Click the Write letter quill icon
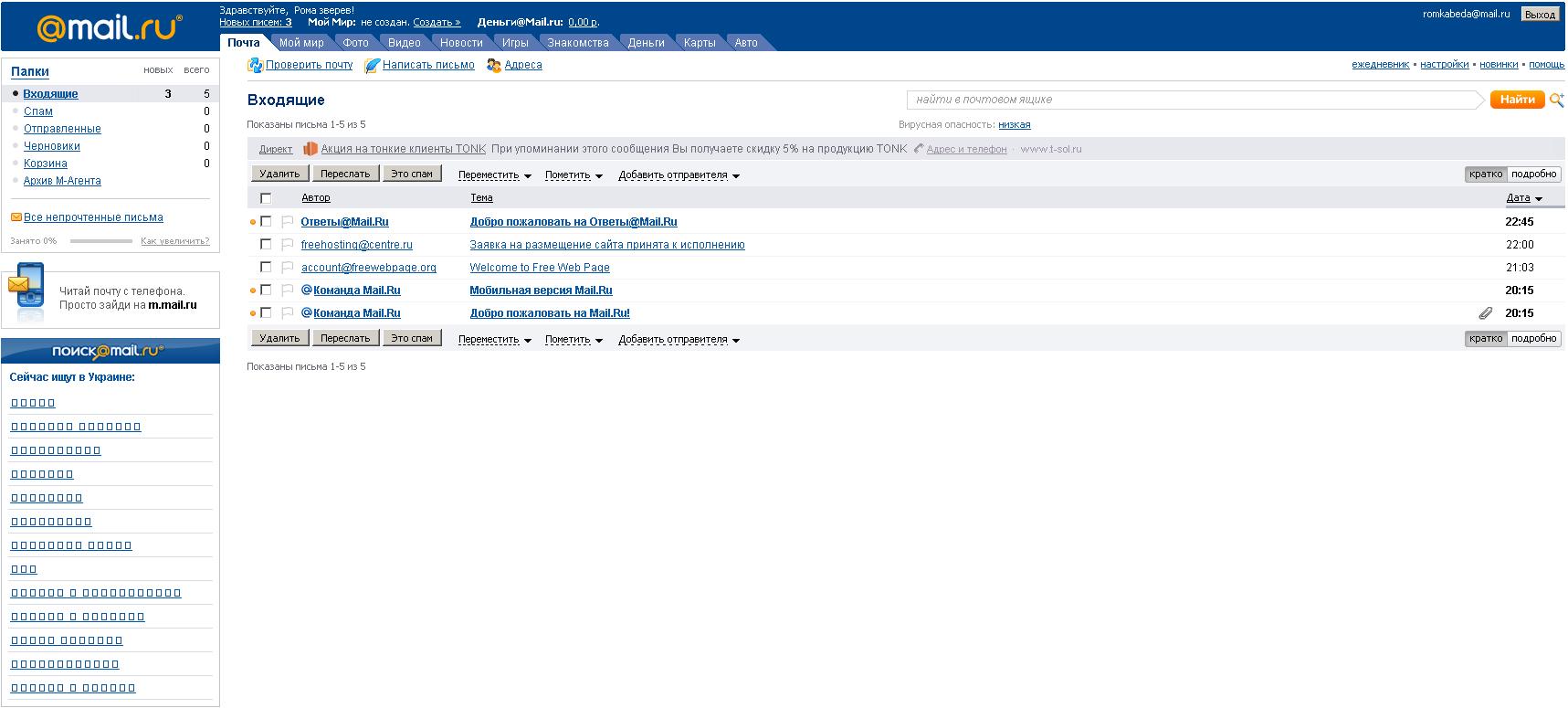The height and width of the screenshot is (708, 1568). pos(372,65)
